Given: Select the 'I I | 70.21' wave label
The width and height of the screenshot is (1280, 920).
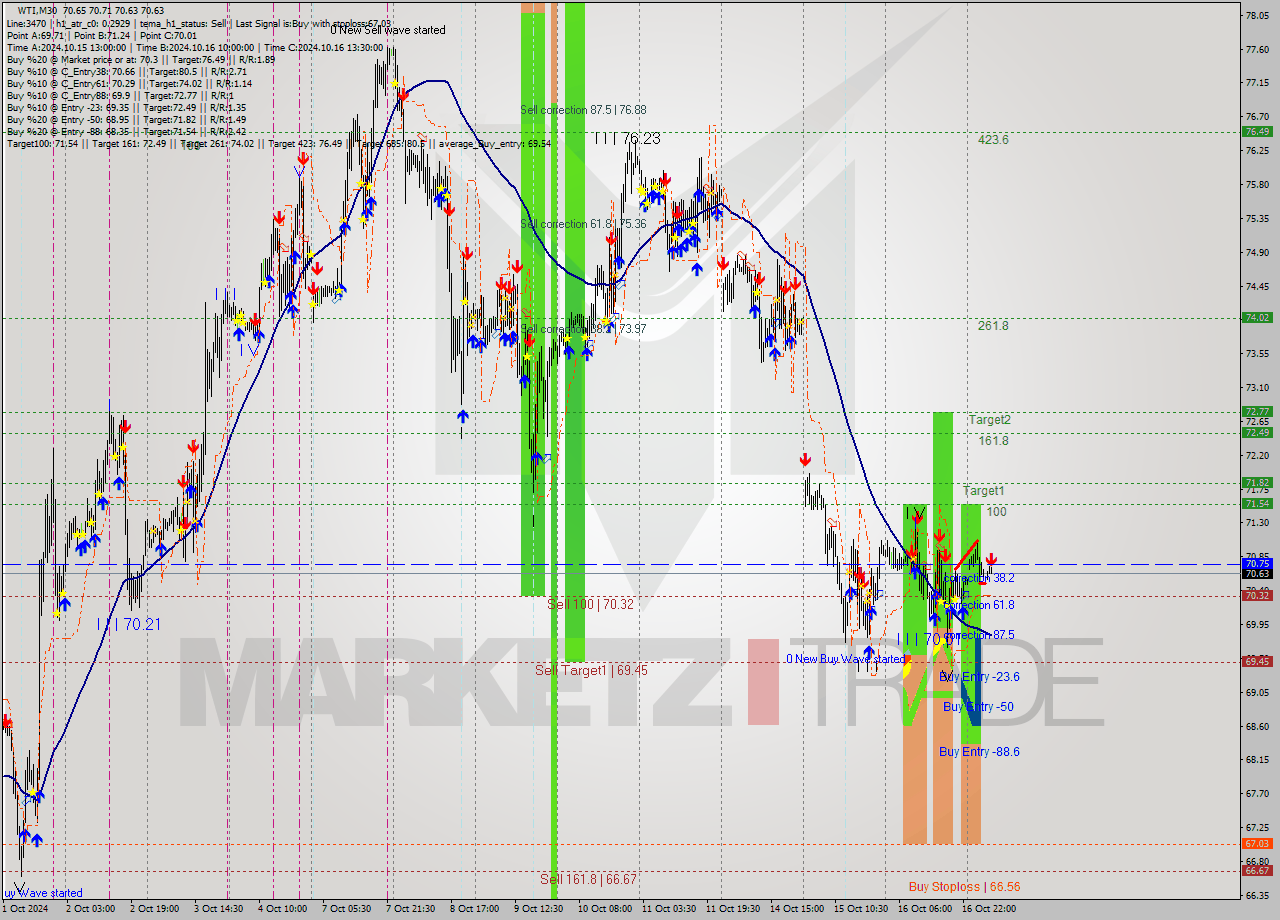Looking at the screenshot, I should [129, 624].
